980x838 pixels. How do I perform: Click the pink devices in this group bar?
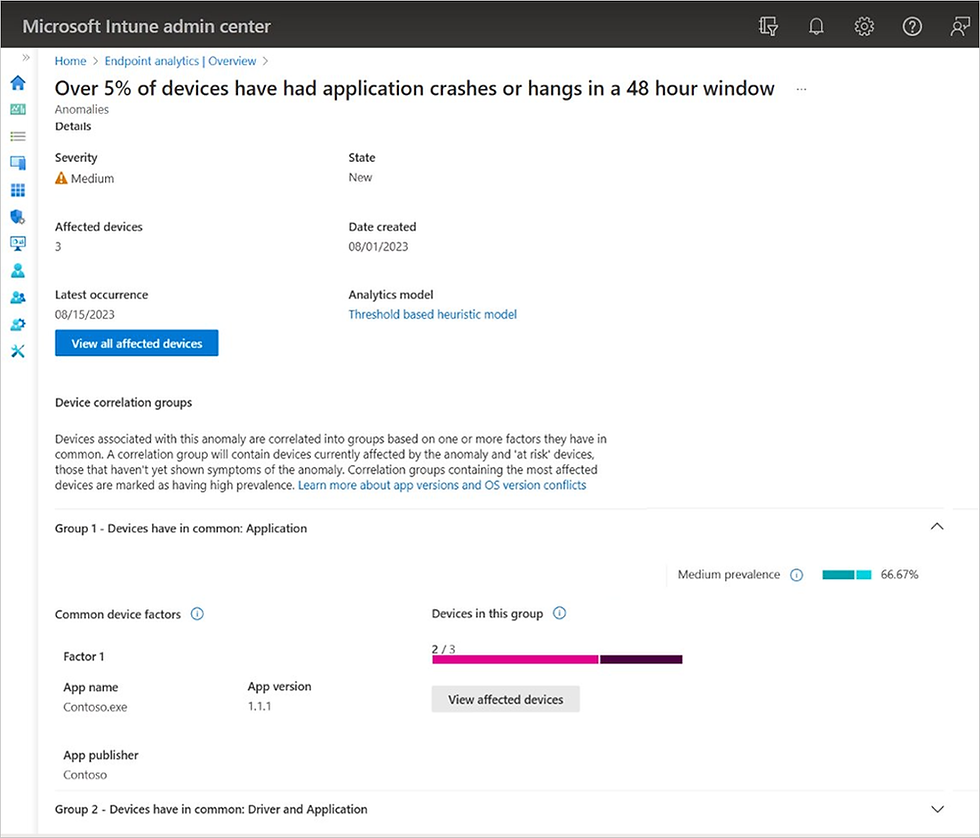[x=514, y=659]
